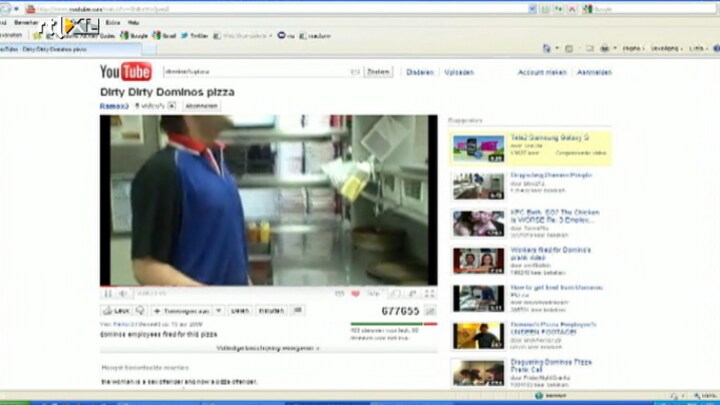Screen dimensions: 720x405
Task: Expand the channel videos count arrow
Action: click(x=171, y=106)
